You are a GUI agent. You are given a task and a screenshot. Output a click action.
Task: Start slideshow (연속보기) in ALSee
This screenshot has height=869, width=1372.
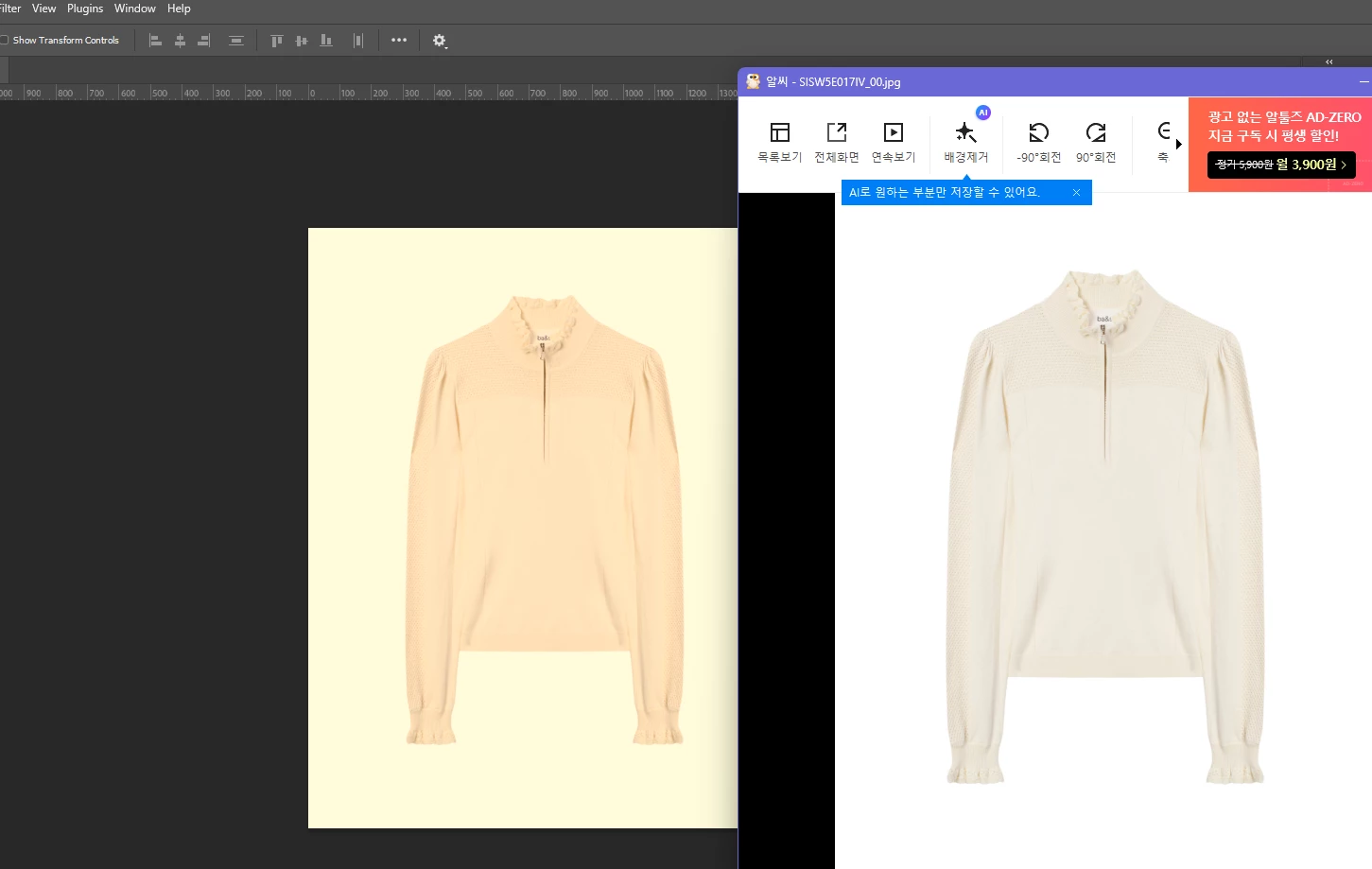[x=894, y=143]
